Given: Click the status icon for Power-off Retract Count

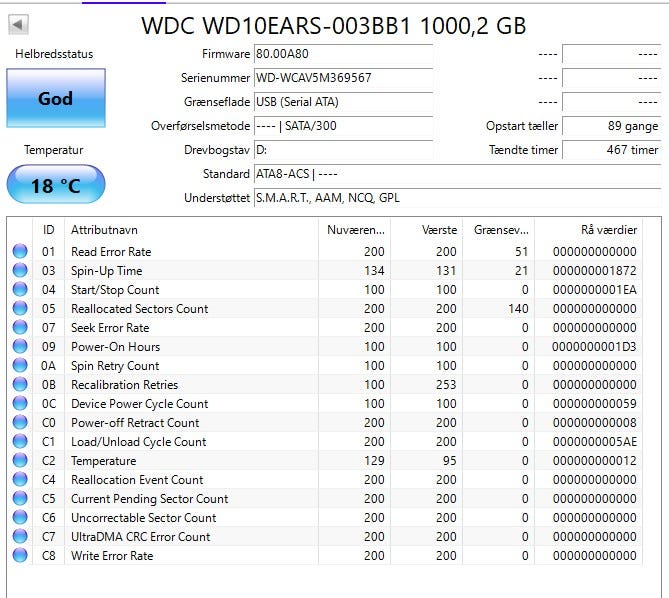Looking at the screenshot, I should point(20,422).
